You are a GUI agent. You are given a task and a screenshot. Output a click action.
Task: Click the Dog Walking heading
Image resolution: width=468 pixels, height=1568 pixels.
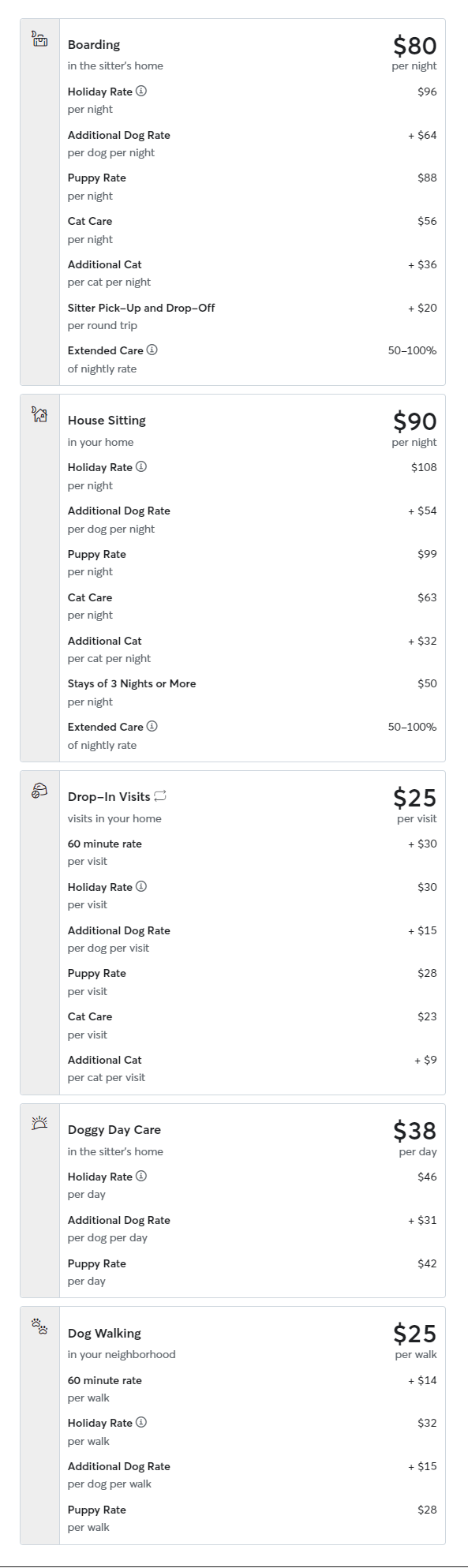pyautogui.click(x=104, y=1333)
